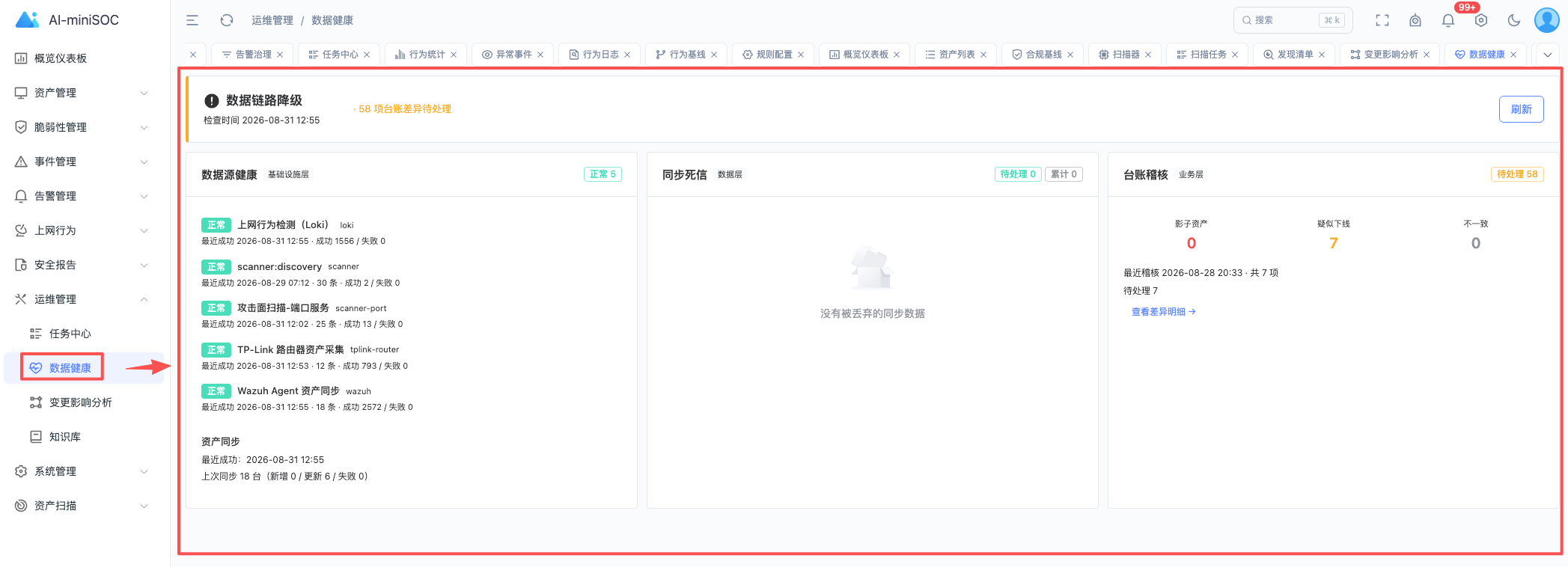1568x567 pixels.
Task: Enter fullscreen mode via the expand icon
Action: point(1382,20)
